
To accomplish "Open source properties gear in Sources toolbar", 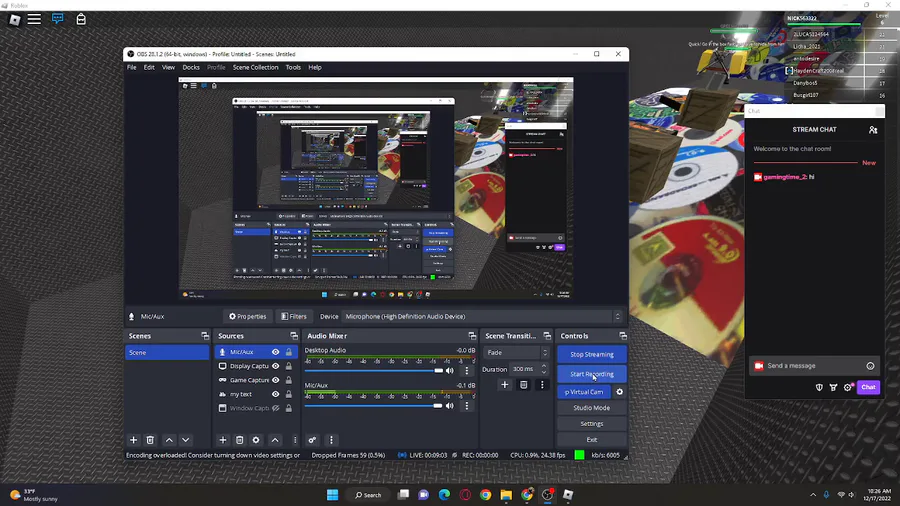I will (x=256, y=440).
